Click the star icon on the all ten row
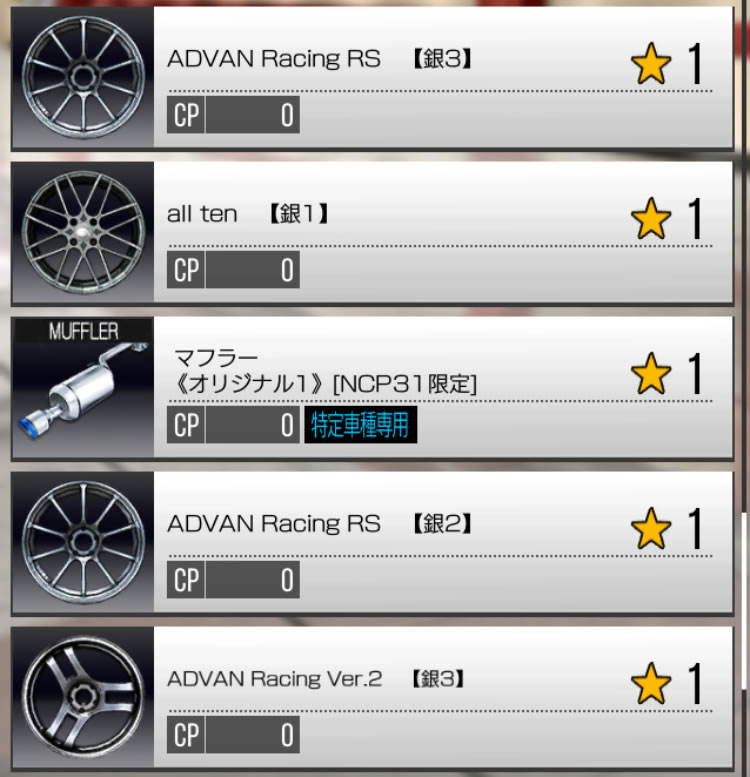Image resolution: width=750 pixels, height=777 pixels. tap(651, 219)
